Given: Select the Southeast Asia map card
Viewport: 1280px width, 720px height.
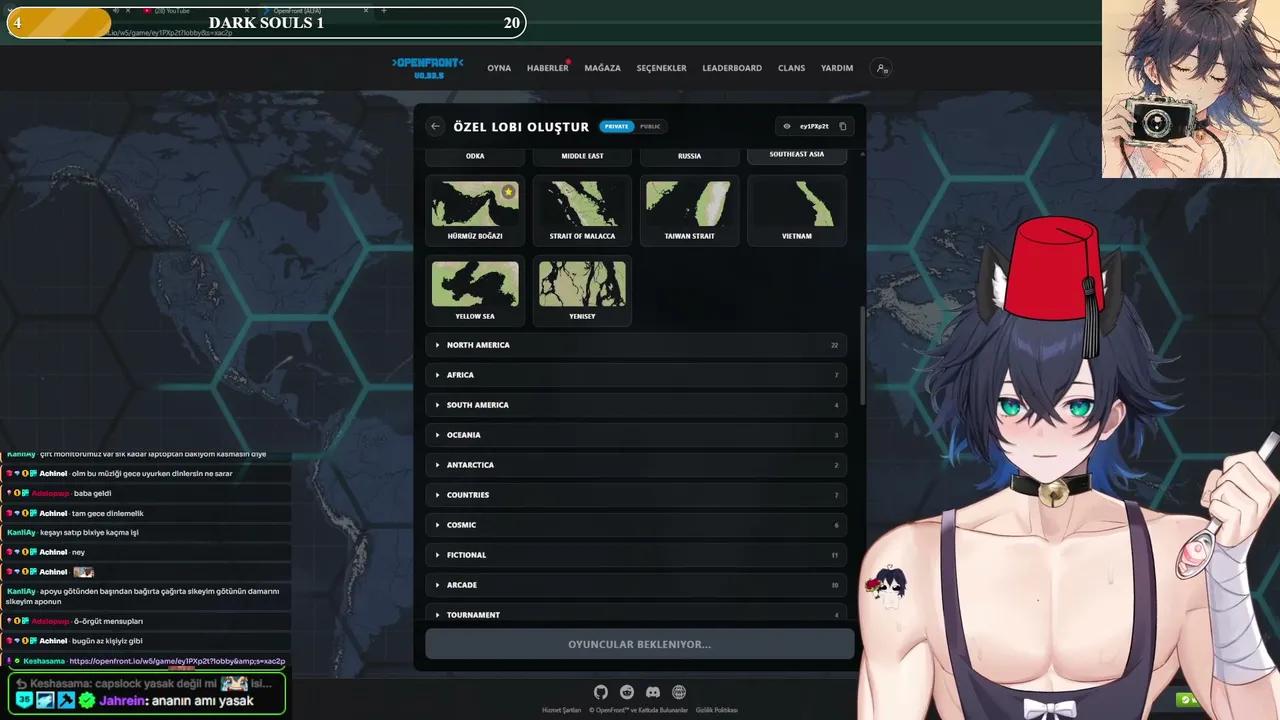Looking at the screenshot, I should click(x=797, y=155).
